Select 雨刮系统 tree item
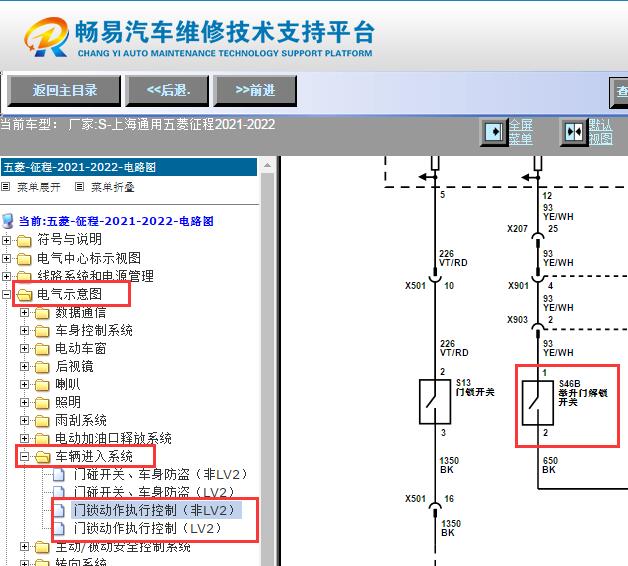628x566 pixels. coord(81,420)
